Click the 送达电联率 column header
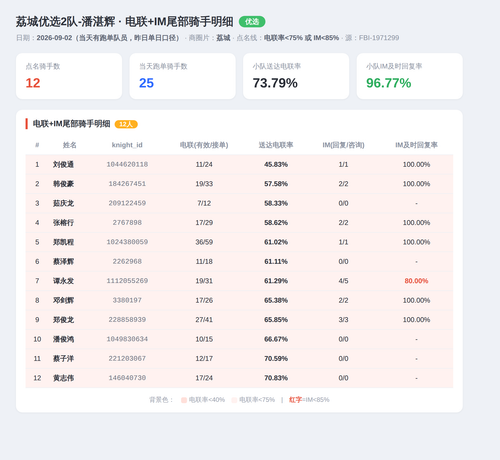The image size is (500, 460). click(x=276, y=145)
